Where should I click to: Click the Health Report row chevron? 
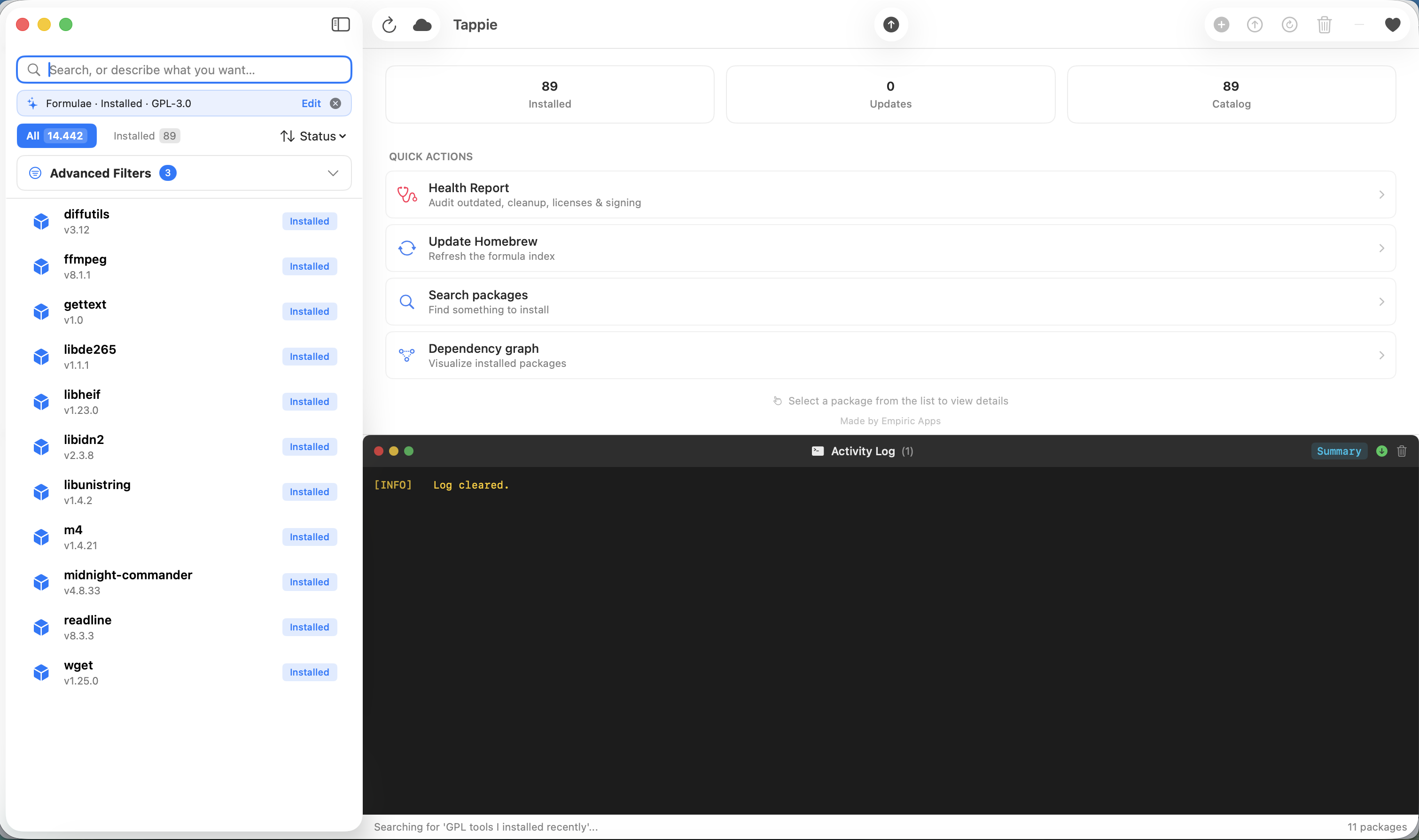pos(1381,194)
